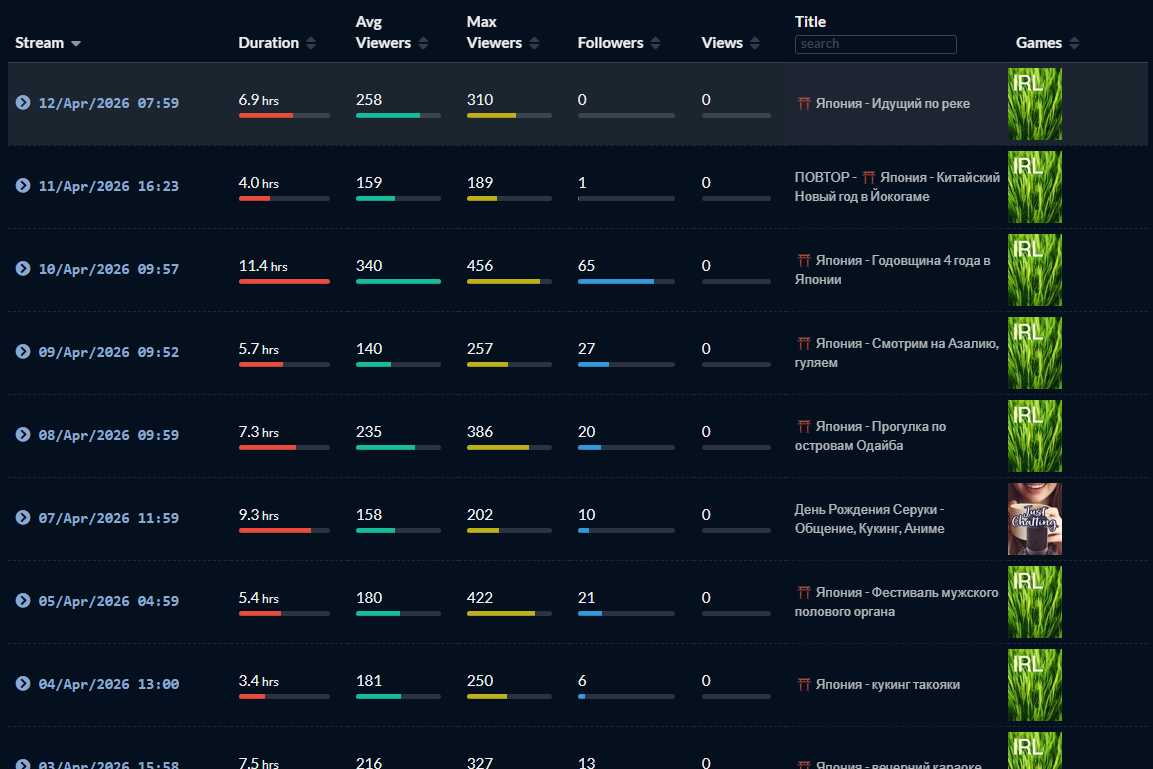Click title 'Япония - Фестиваль мужского полового органа'
1153x769 pixels.
click(x=896, y=602)
